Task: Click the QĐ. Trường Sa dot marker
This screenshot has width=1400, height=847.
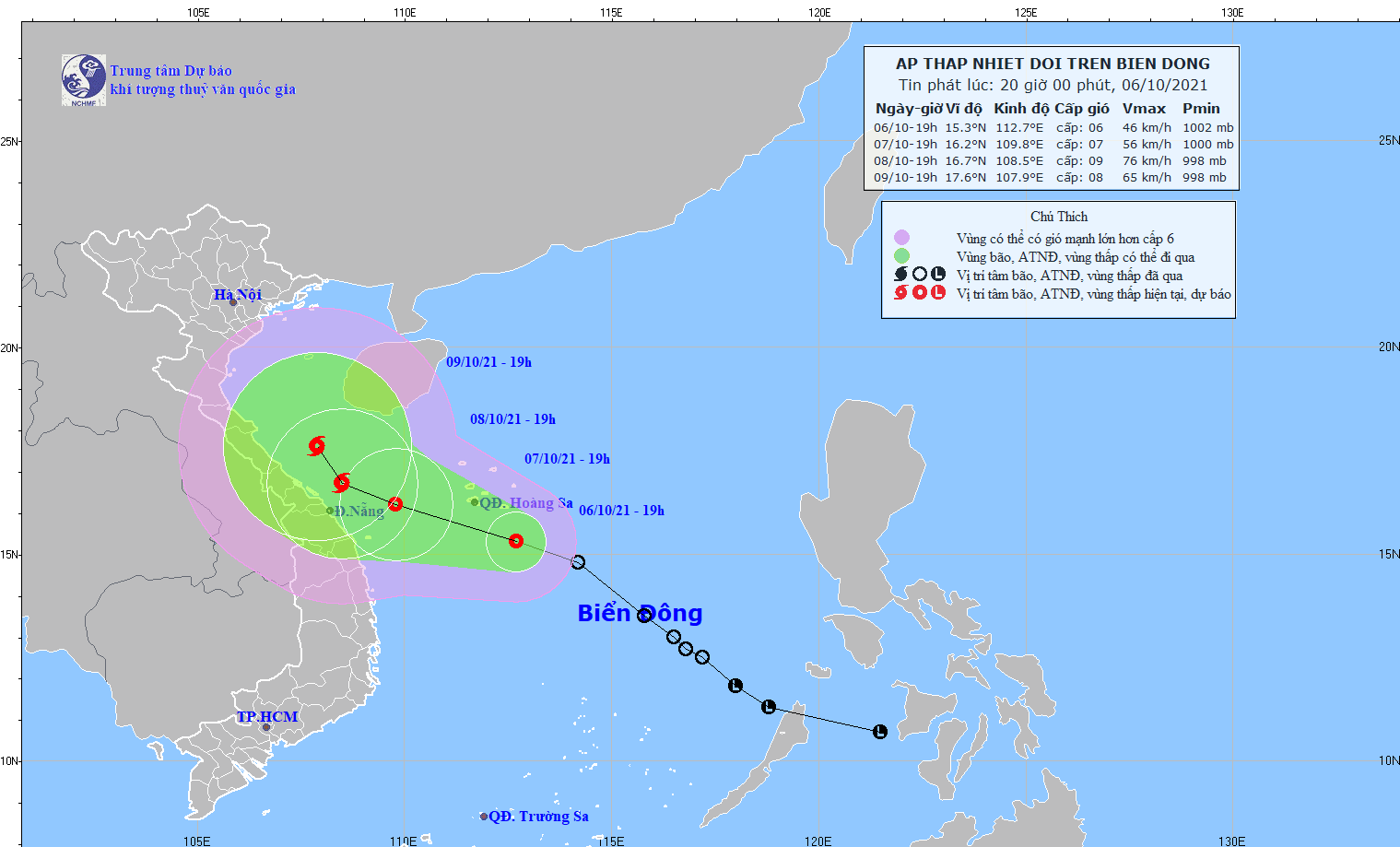Action: [x=484, y=817]
